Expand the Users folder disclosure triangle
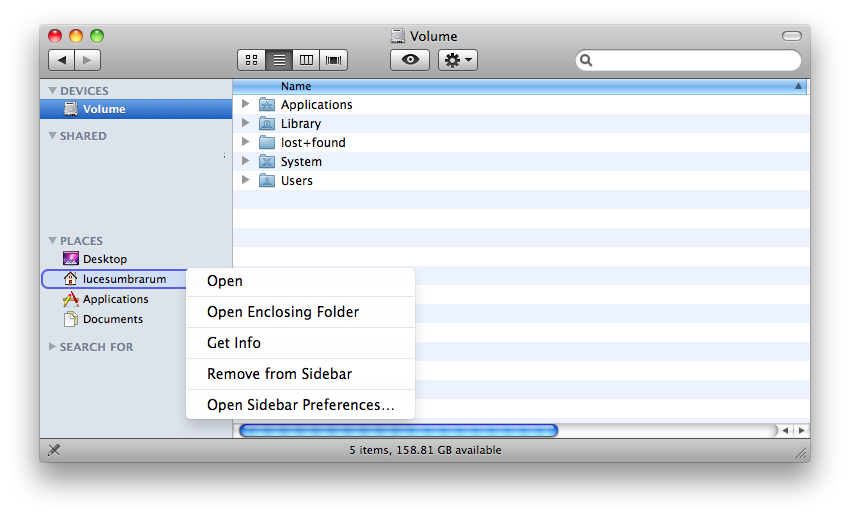The height and width of the screenshot is (517, 850). pyautogui.click(x=246, y=179)
